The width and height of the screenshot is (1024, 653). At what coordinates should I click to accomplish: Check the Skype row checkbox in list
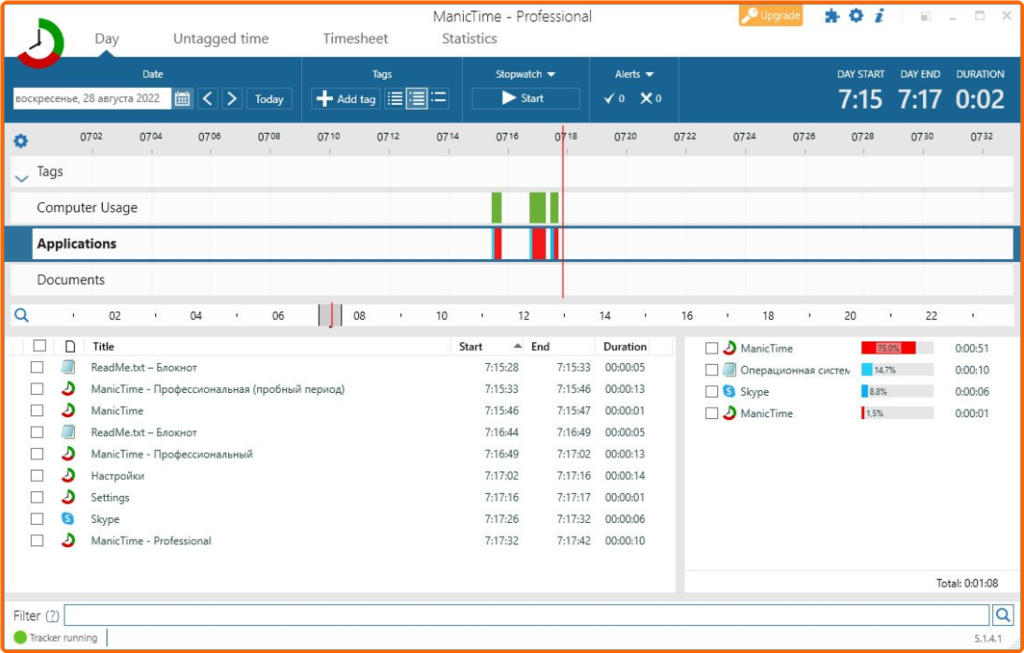pyautogui.click(x=37, y=519)
